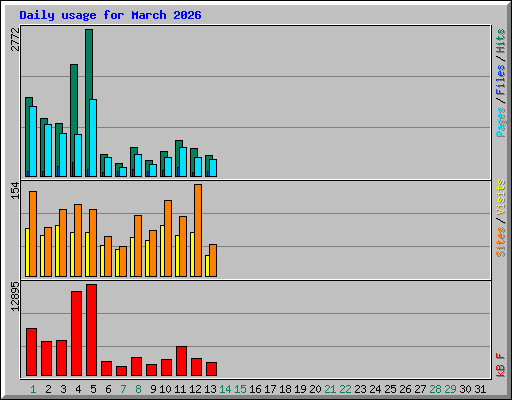Select the orange sites bar for day 12
Screen dimensions: 512x400
(x=198, y=230)
